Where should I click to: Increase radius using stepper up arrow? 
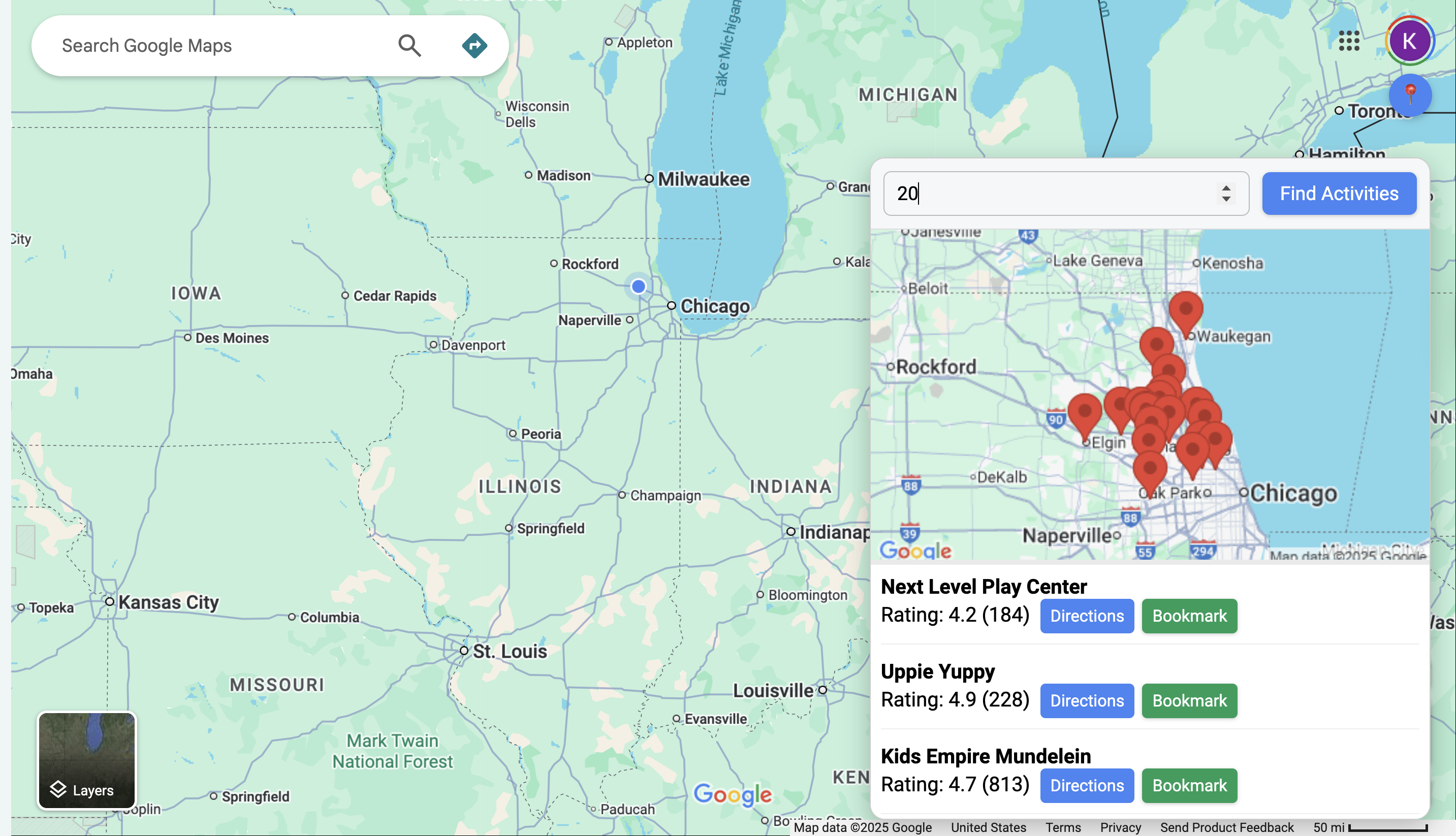tap(1226, 188)
